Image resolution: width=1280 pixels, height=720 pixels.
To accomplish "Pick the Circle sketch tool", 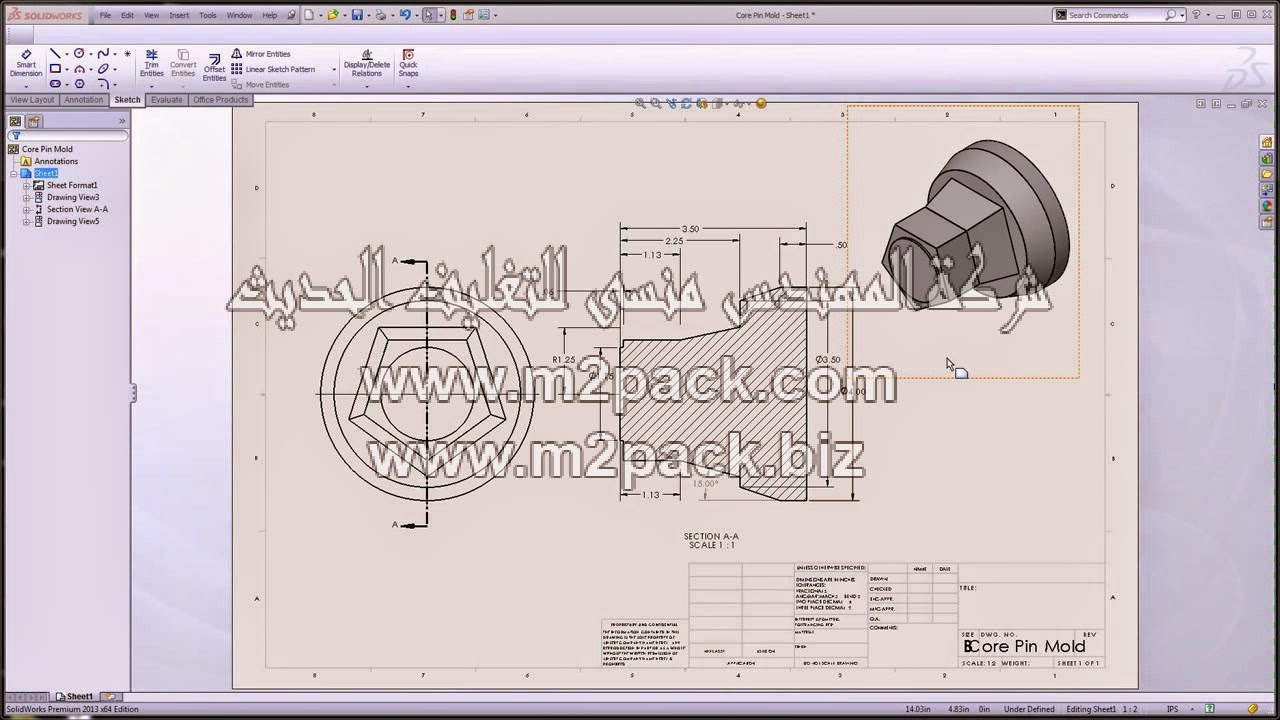I will coord(79,54).
